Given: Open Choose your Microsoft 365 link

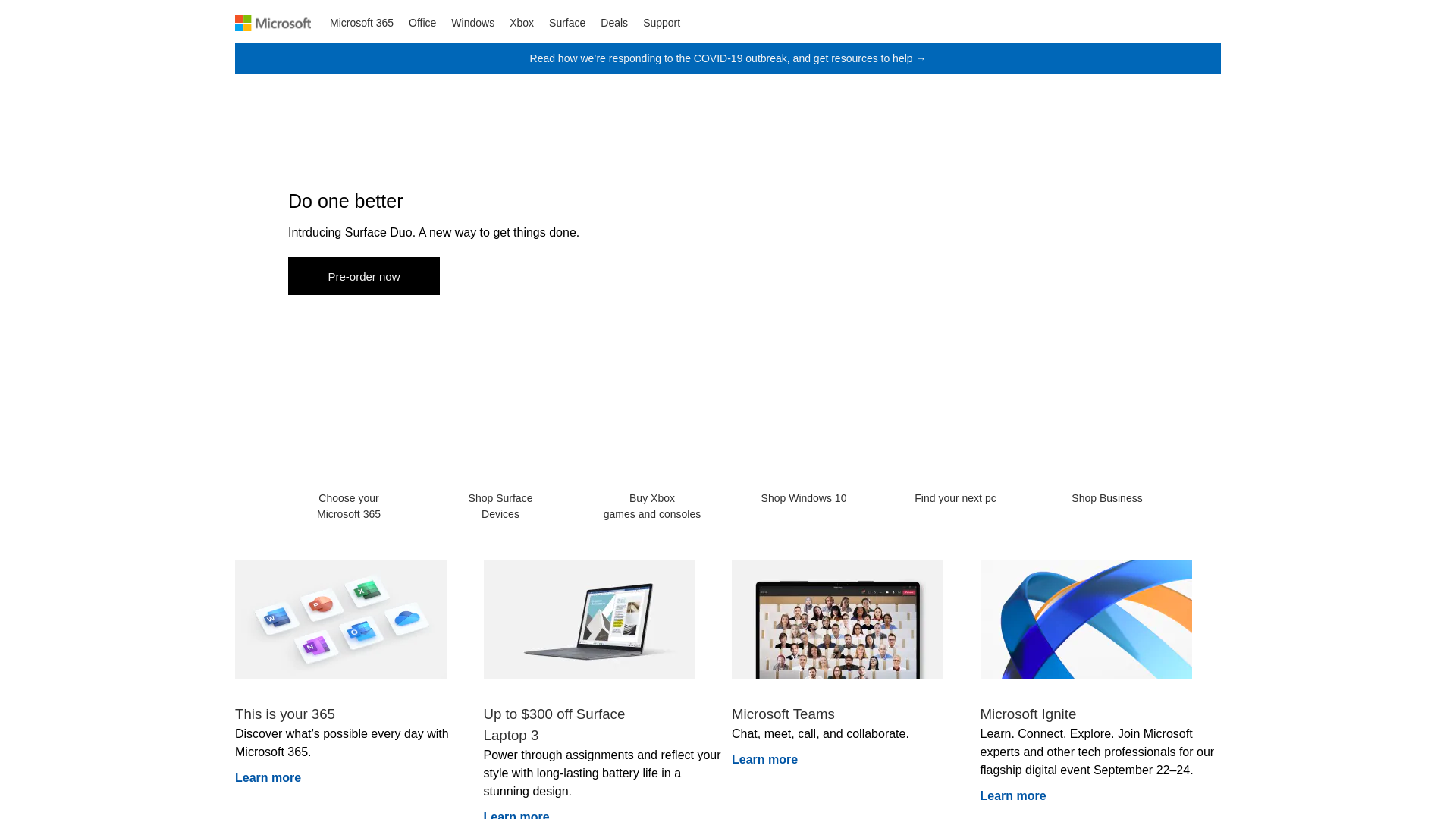Looking at the screenshot, I should click(349, 506).
